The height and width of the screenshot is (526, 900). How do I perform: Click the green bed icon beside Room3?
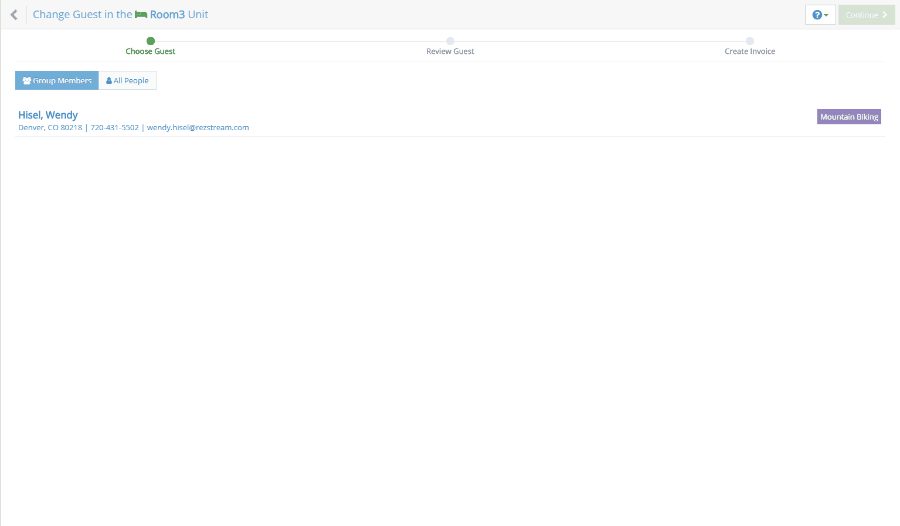[141, 15]
